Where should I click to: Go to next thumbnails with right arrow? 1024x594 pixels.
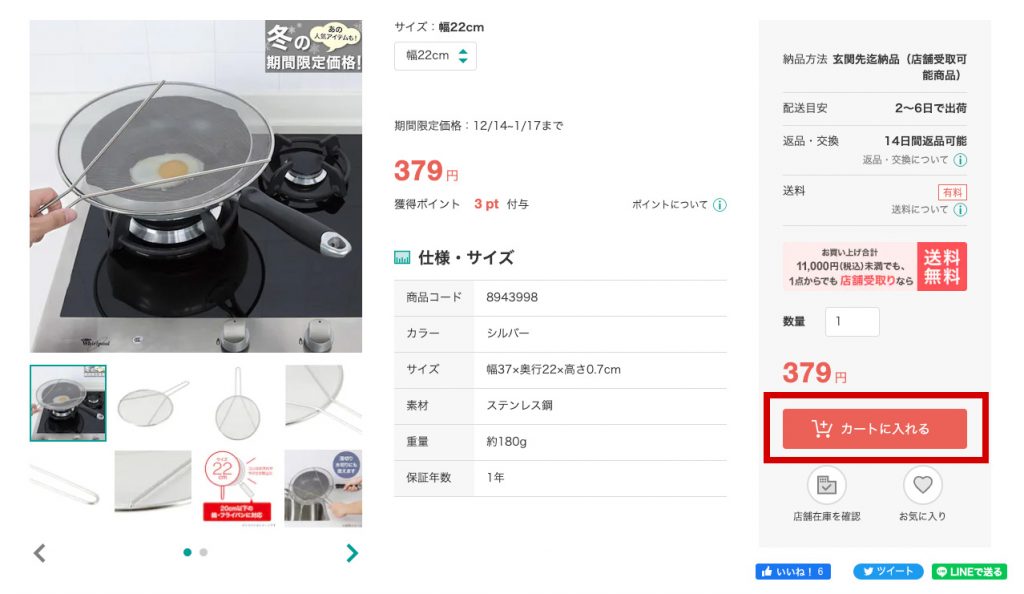351,553
